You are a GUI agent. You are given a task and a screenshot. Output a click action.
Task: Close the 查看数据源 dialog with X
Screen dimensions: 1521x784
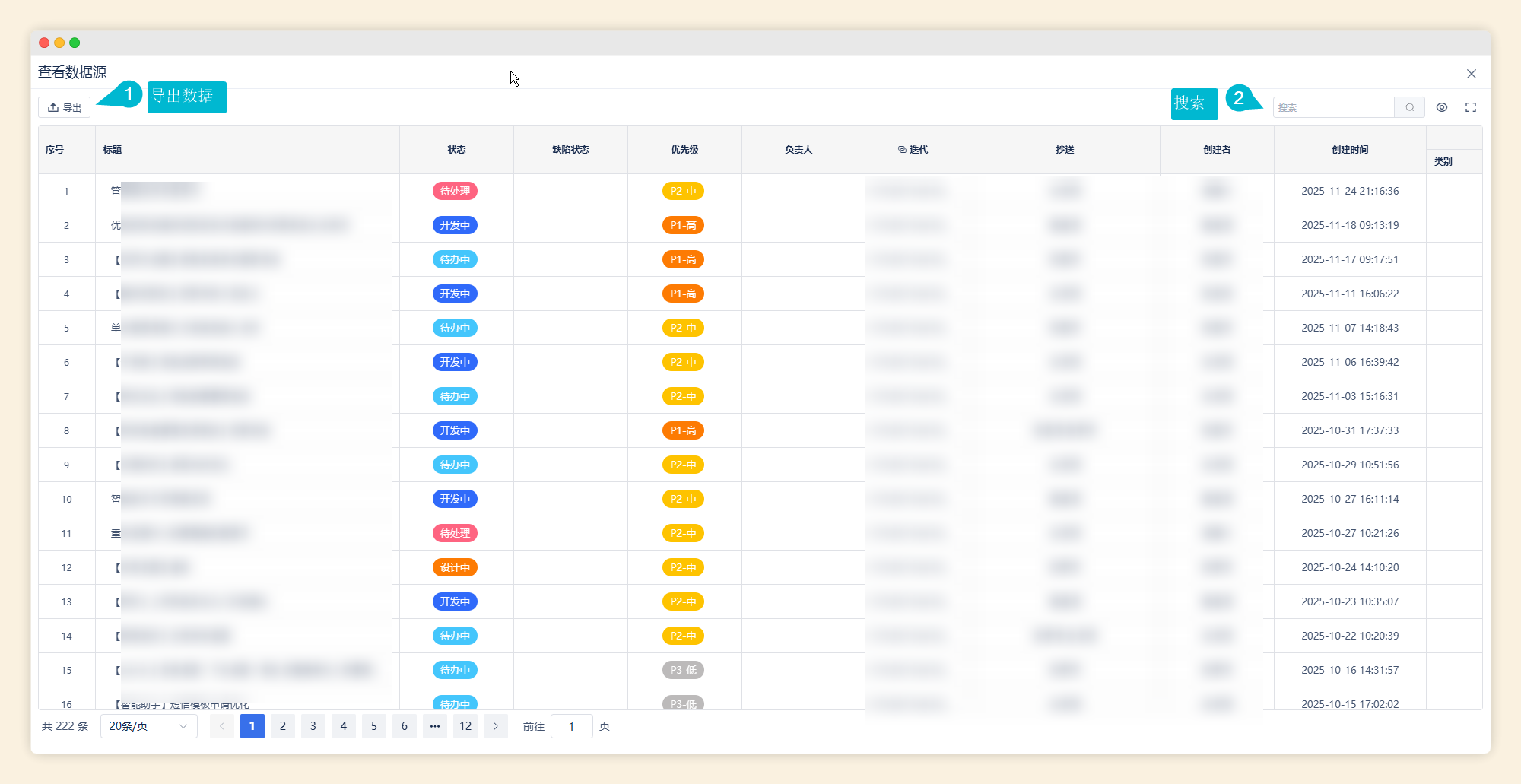tap(1471, 74)
